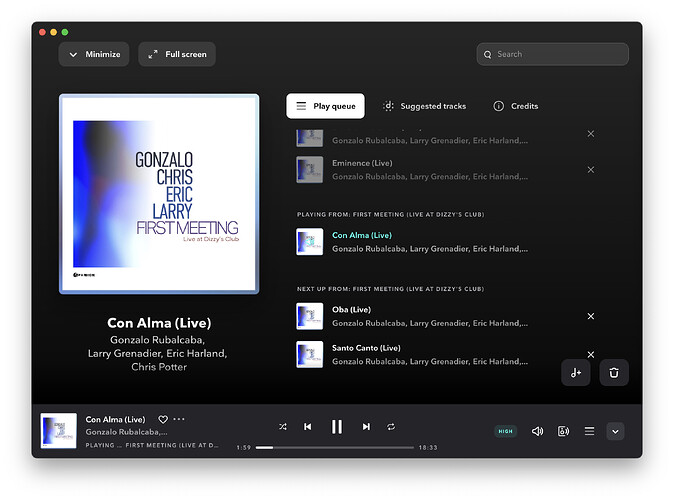Open the Credits tab
This screenshot has width=674, height=499.
[515, 106]
